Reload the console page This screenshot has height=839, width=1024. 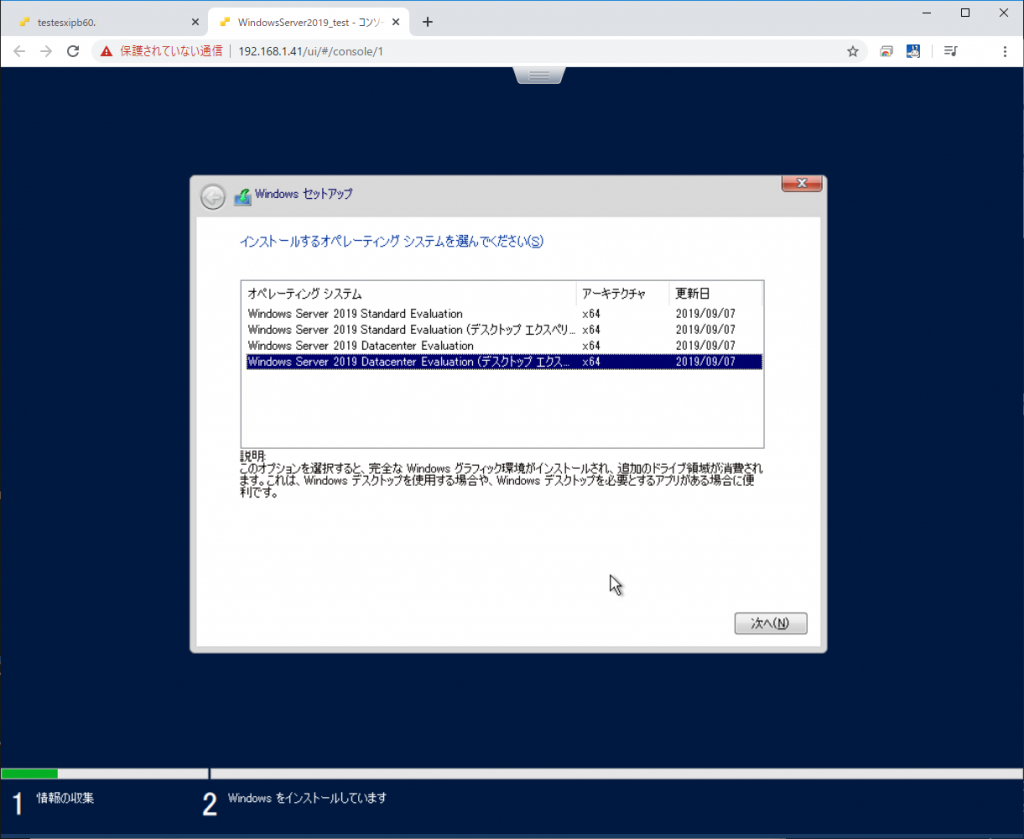[73, 51]
